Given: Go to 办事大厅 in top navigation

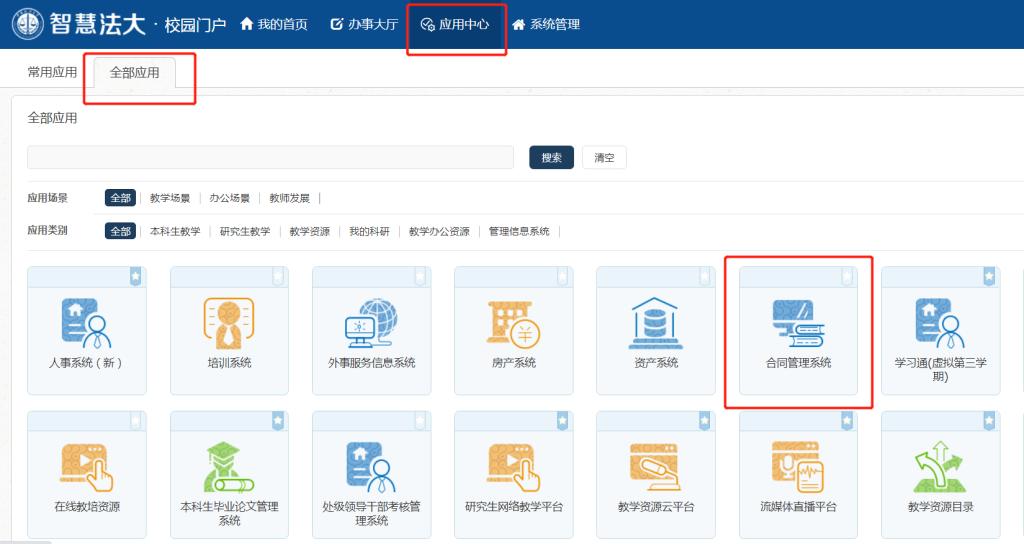Looking at the screenshot, I should pyautogui.click(x=364, y=24).
